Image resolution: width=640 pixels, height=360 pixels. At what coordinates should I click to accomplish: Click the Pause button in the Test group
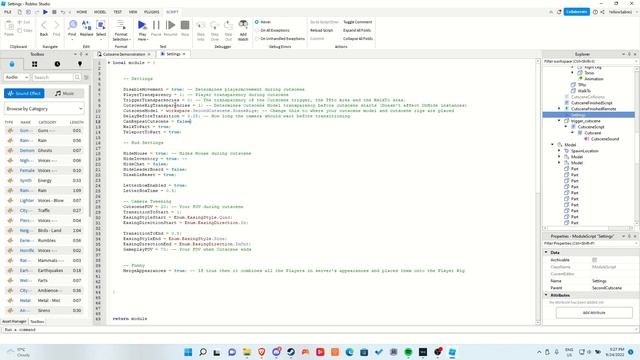click(x=156, y=28)
